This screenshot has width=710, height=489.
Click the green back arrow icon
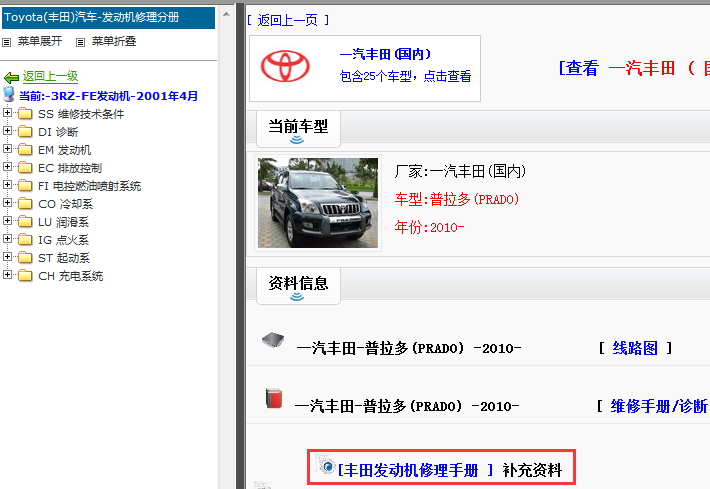click(x=11, y=77)
